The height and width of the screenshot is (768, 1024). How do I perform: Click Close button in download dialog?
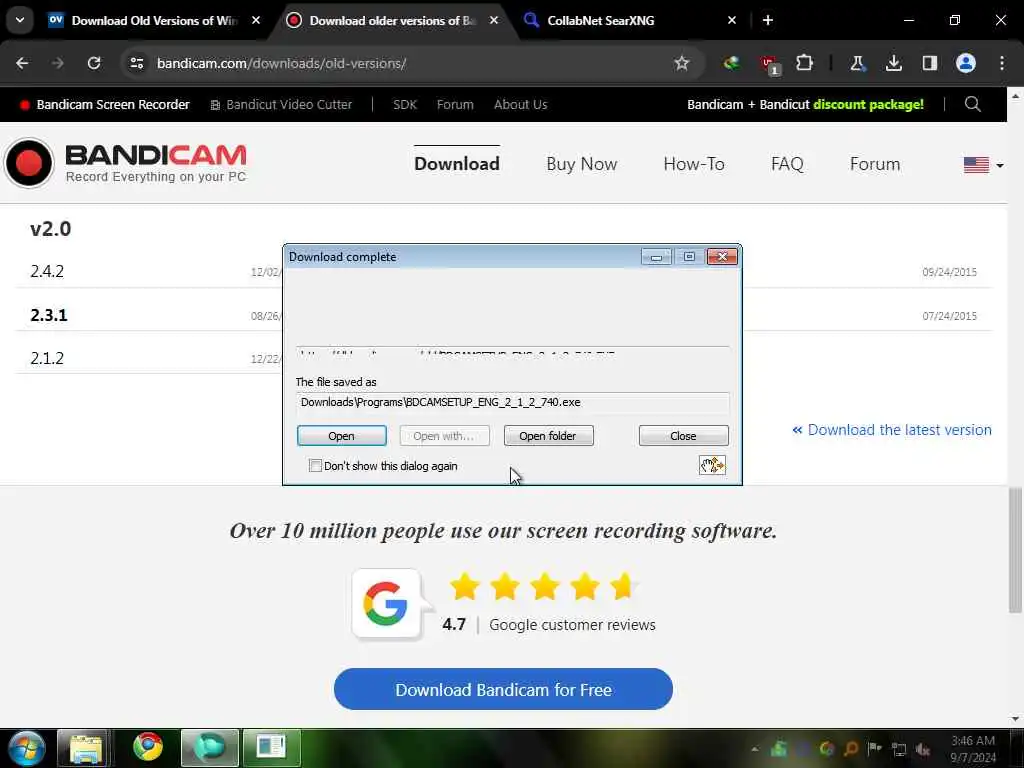(683, 436)
